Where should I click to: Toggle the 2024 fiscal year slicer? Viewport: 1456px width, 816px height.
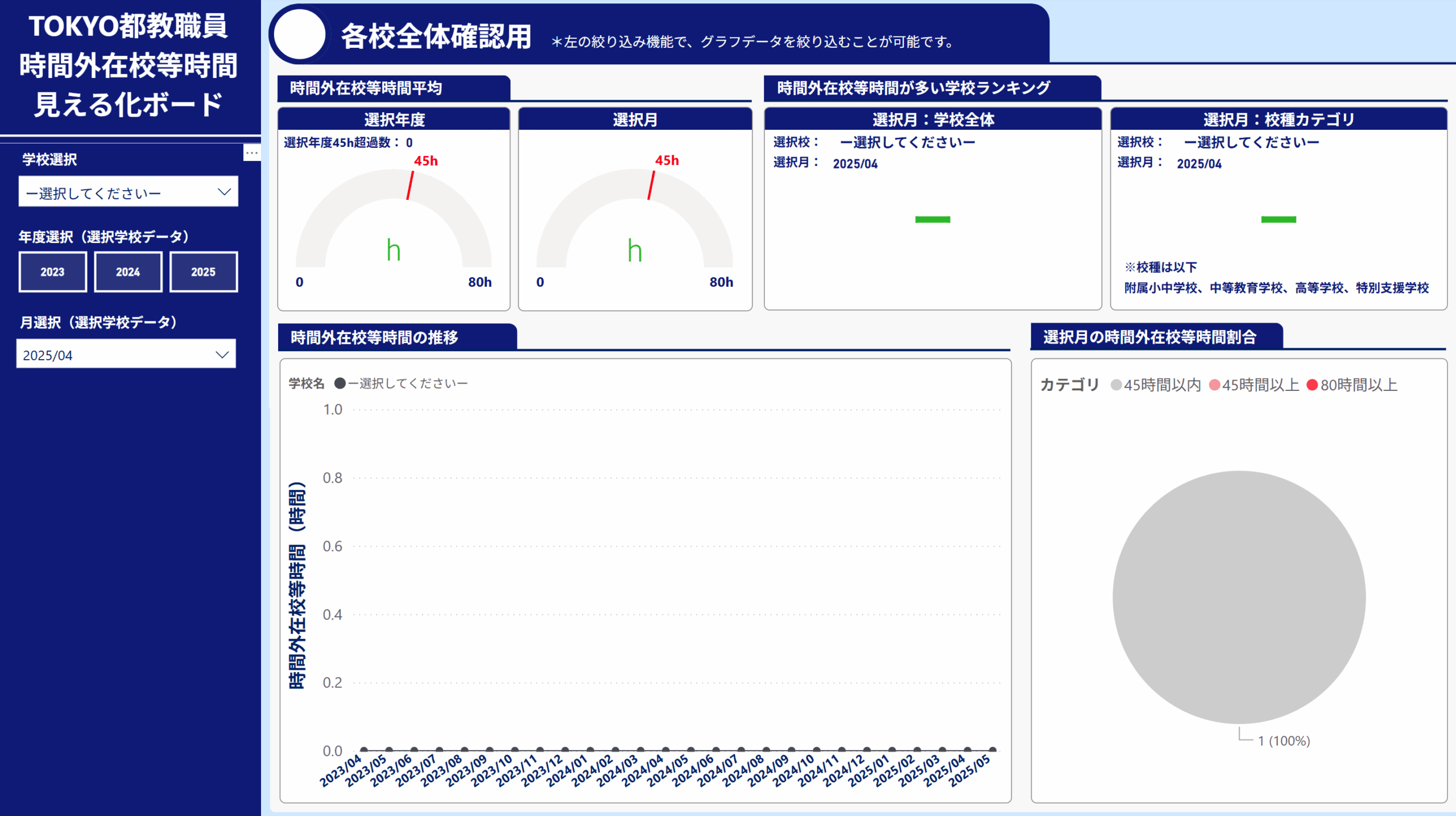[x=127, y=271]
